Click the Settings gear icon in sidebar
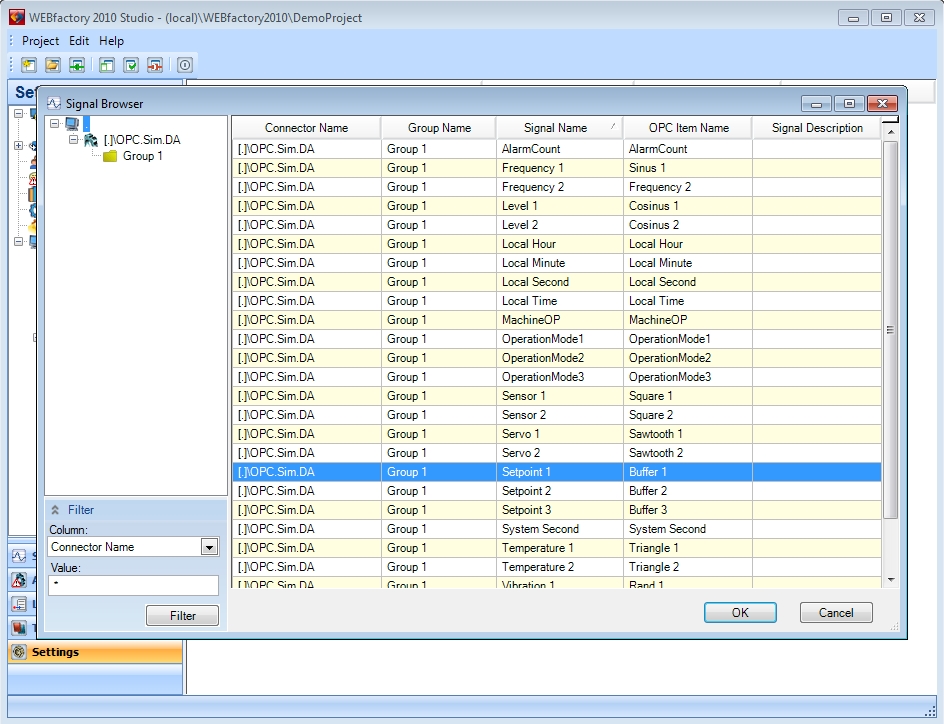944x724 pixels. tap(19, 652)
